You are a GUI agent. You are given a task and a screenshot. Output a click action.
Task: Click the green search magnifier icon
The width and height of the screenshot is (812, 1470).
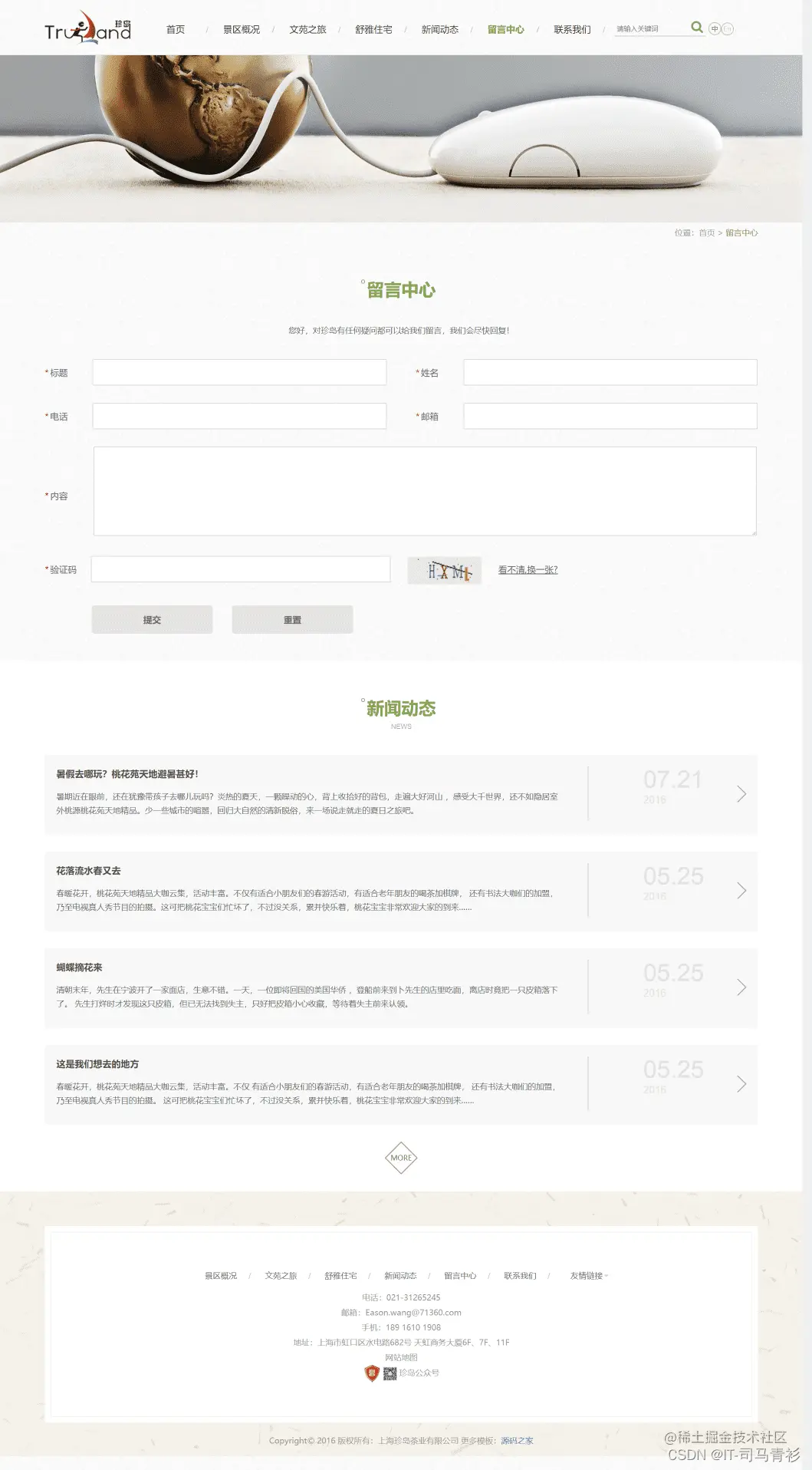(696, 28)
